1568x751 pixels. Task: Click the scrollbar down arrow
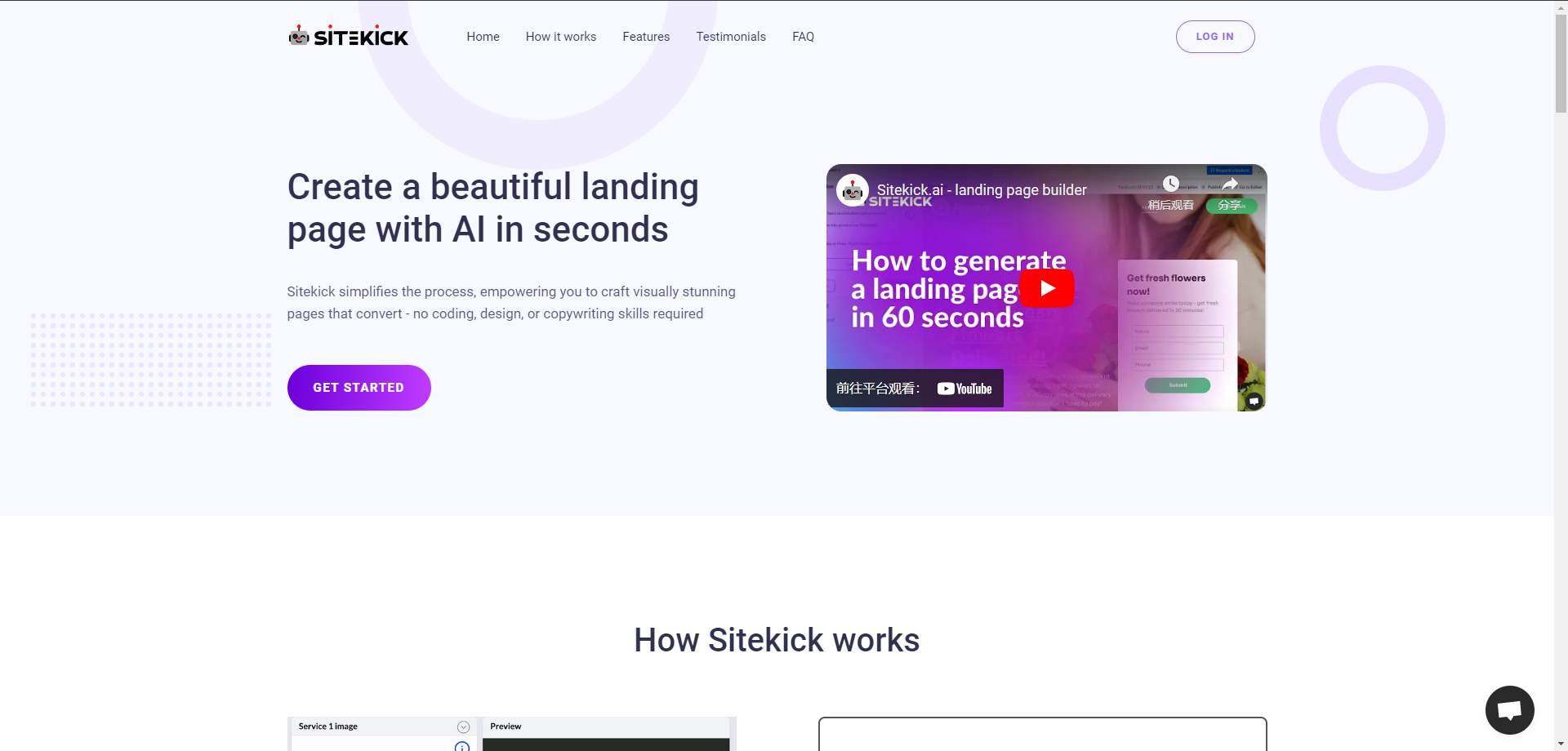coord(1561,744)
